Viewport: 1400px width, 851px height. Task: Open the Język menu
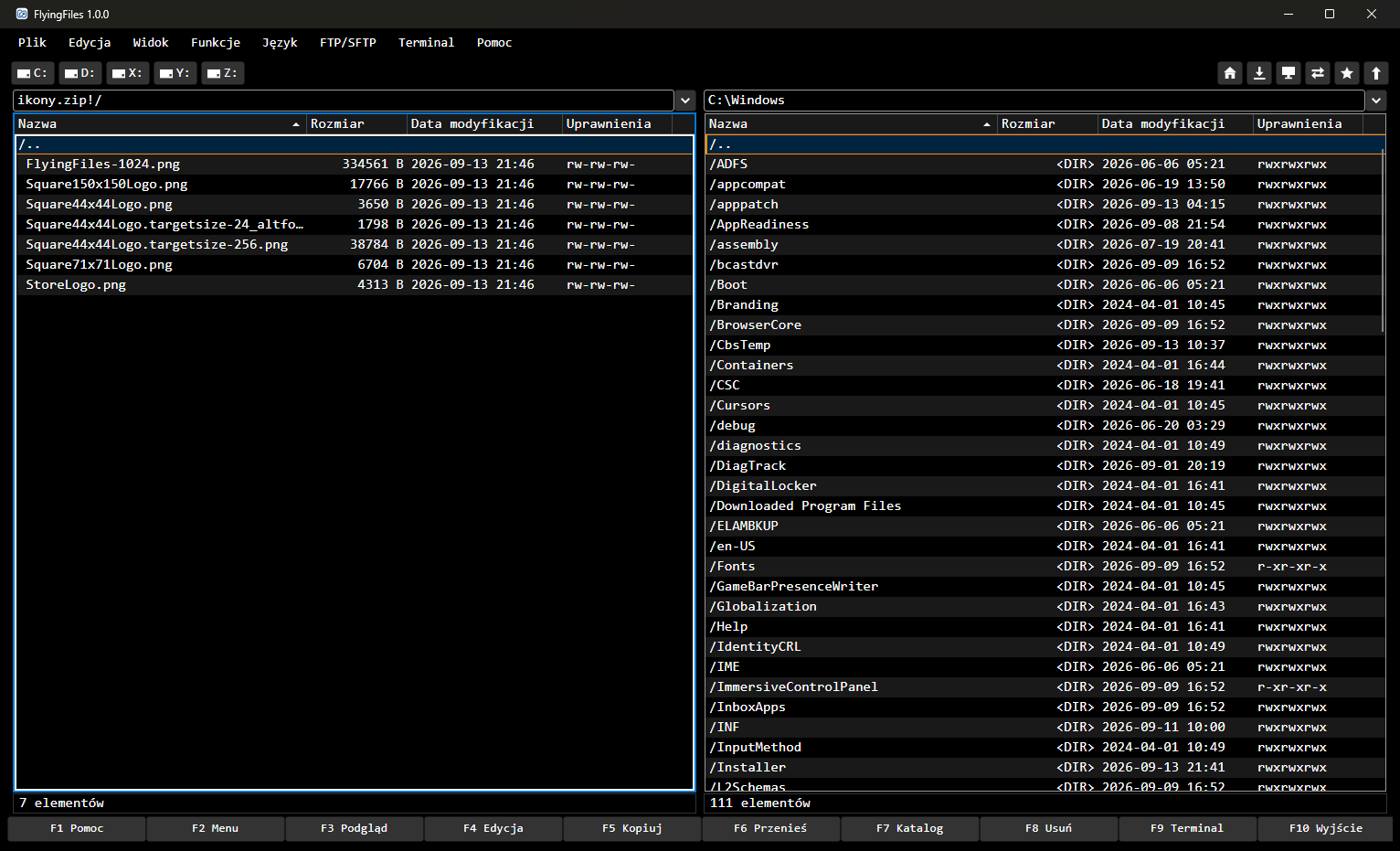click(280, 42)
